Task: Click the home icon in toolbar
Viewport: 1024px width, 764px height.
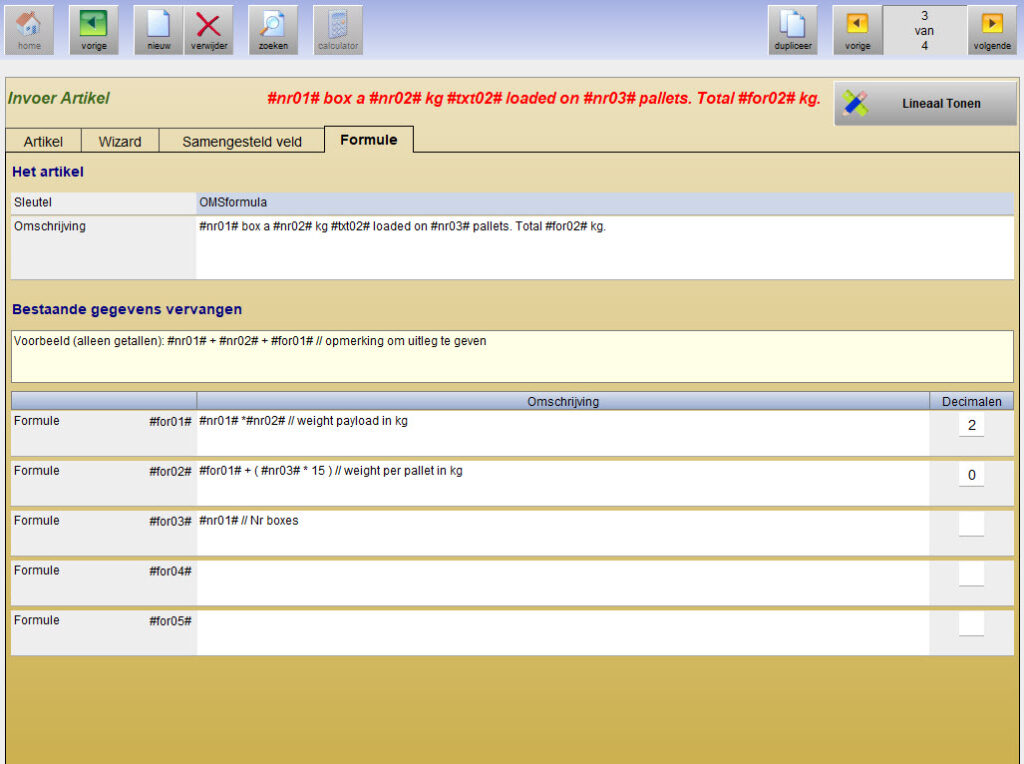Action: coord(29,29)
